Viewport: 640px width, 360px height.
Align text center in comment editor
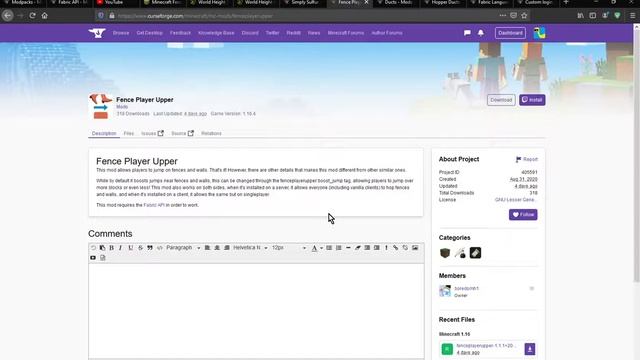pyautogui.click(x=217, y=248)
